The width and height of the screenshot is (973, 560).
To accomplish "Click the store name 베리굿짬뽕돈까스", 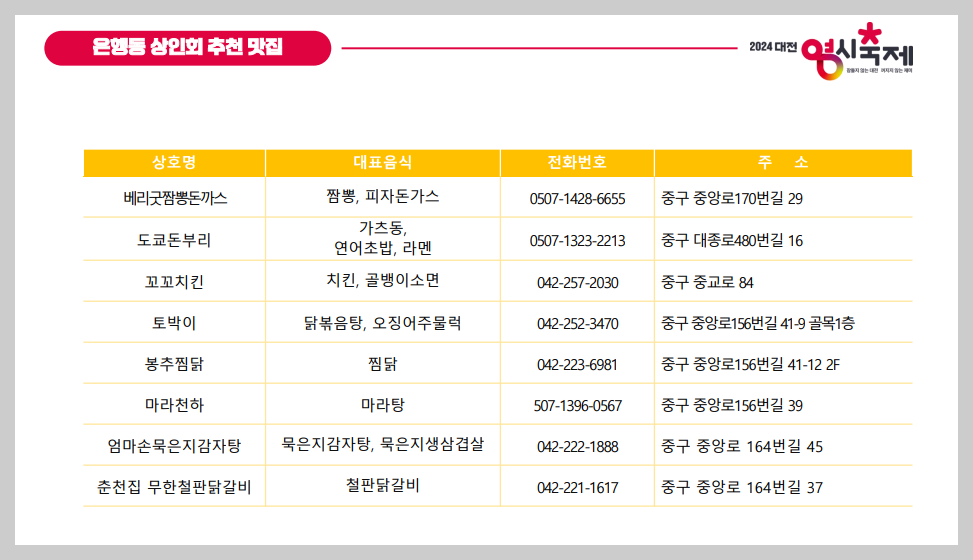I will 175,198.
